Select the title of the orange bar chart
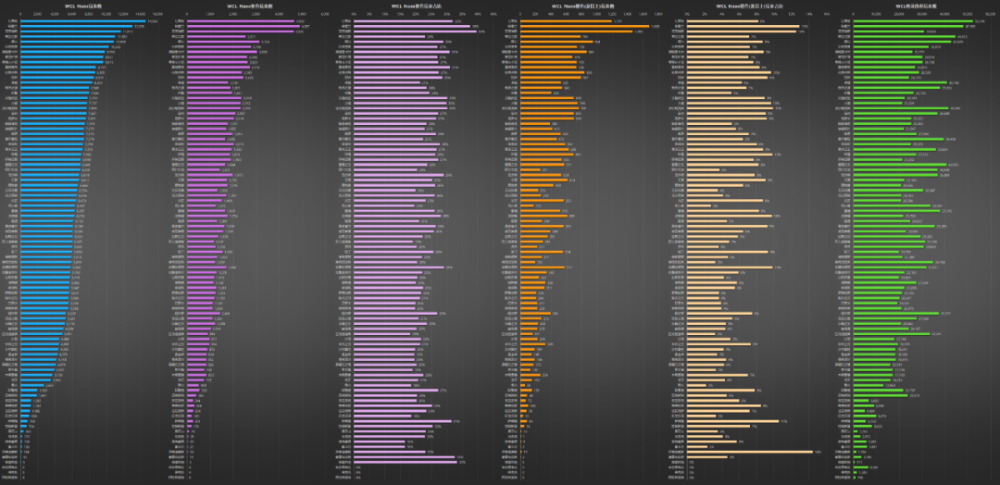Viewport: 1000px width, 485px height. [x=583, y=6]
